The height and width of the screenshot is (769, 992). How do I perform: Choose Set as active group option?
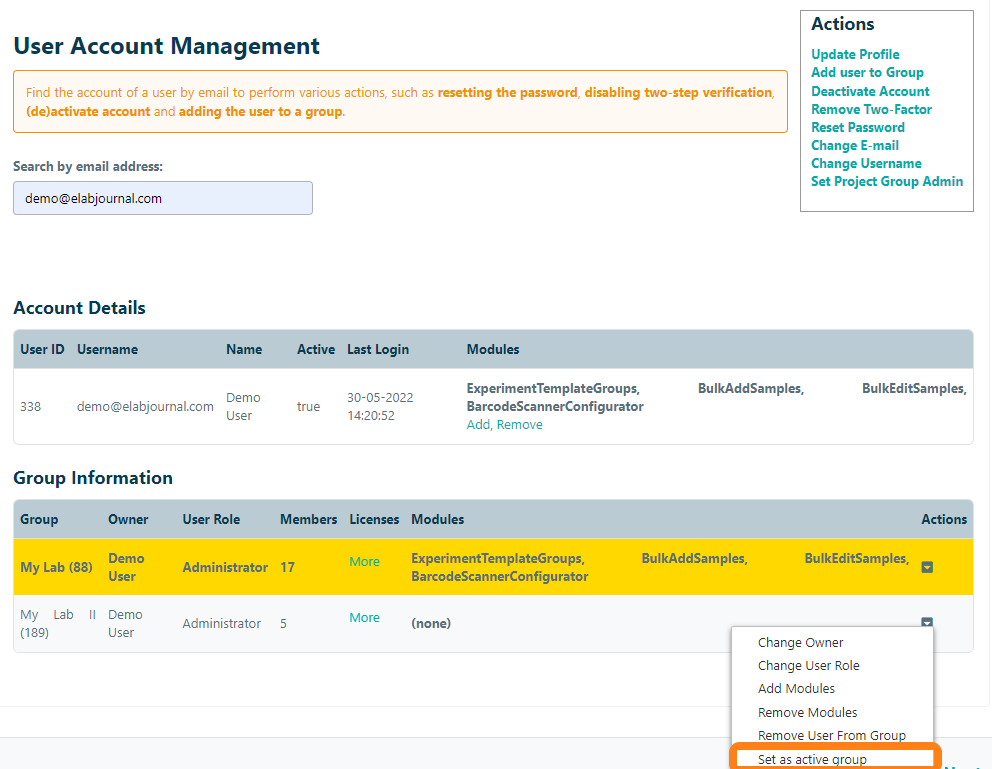click(x=812, y=760)
